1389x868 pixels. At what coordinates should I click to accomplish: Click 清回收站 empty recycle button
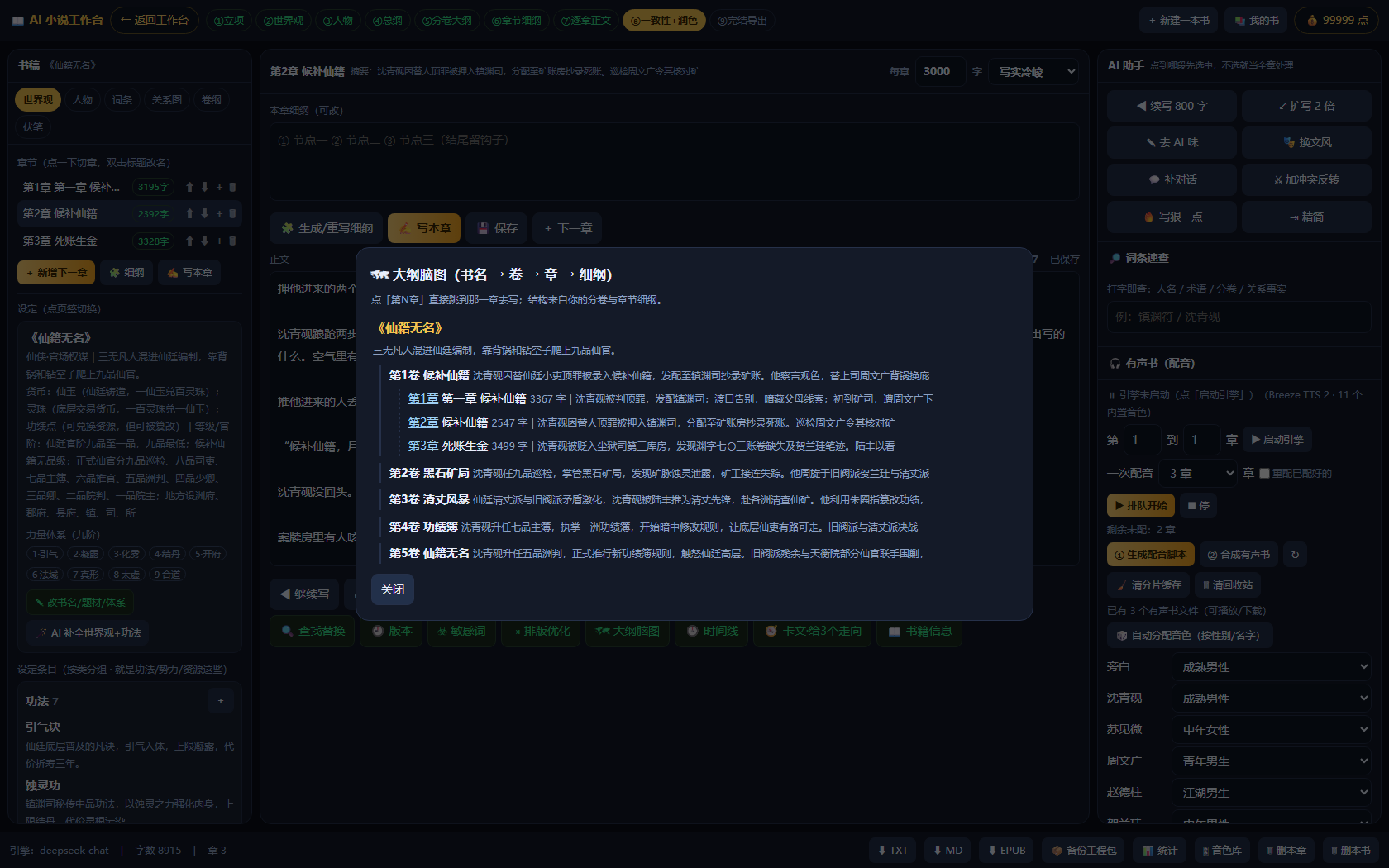[1228, 584]
